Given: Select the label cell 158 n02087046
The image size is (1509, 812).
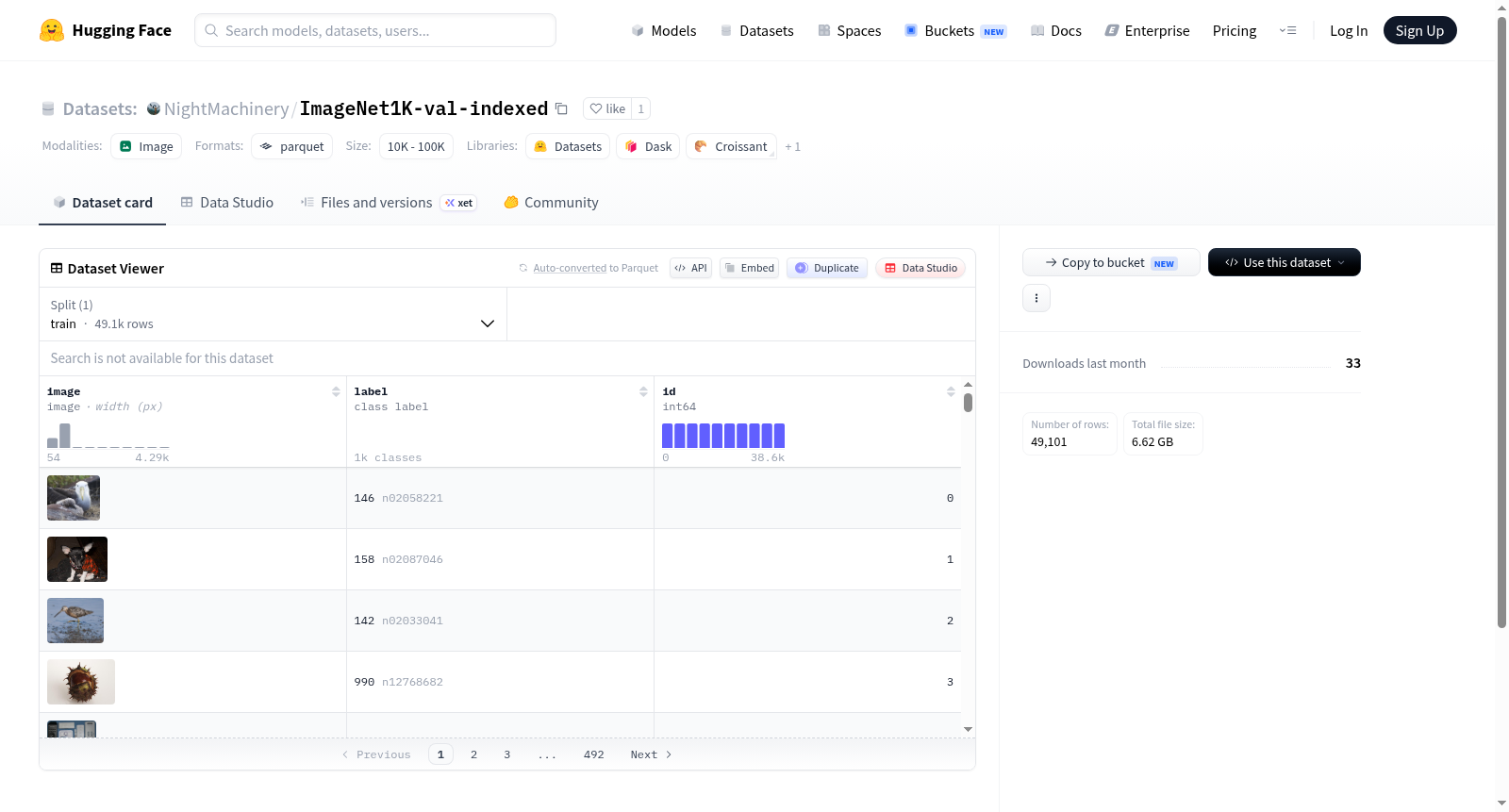Looking at the screenshot, I should [500, 559].
